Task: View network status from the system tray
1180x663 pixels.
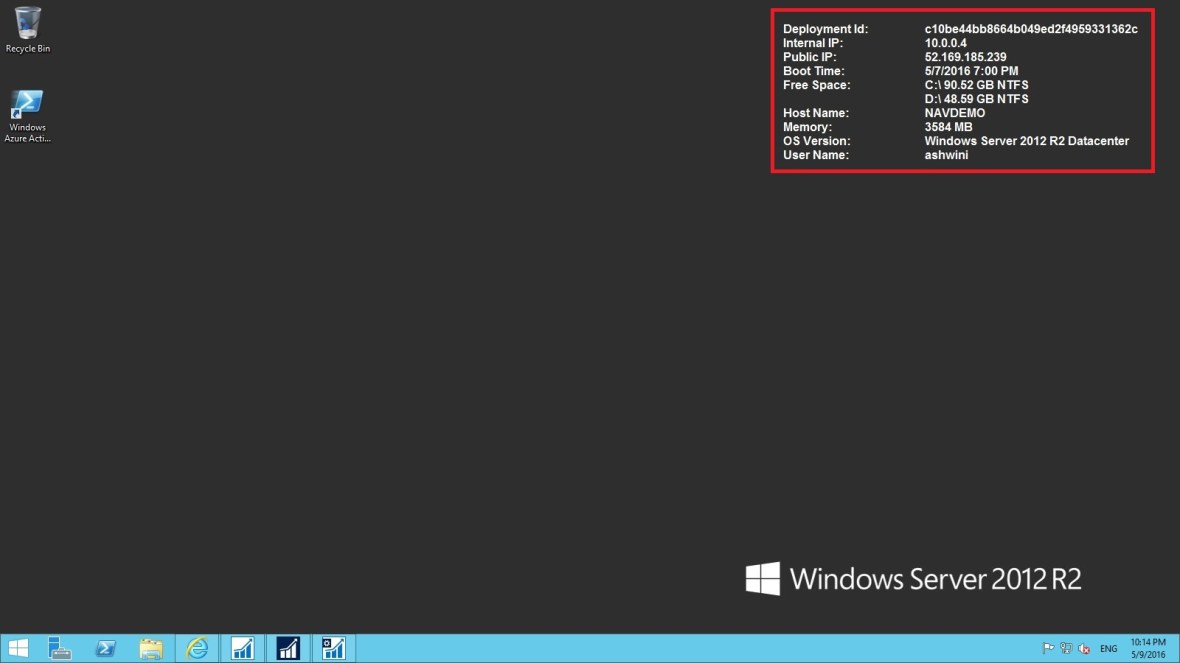Action: pyautogui.click(x=1066, y=648)
